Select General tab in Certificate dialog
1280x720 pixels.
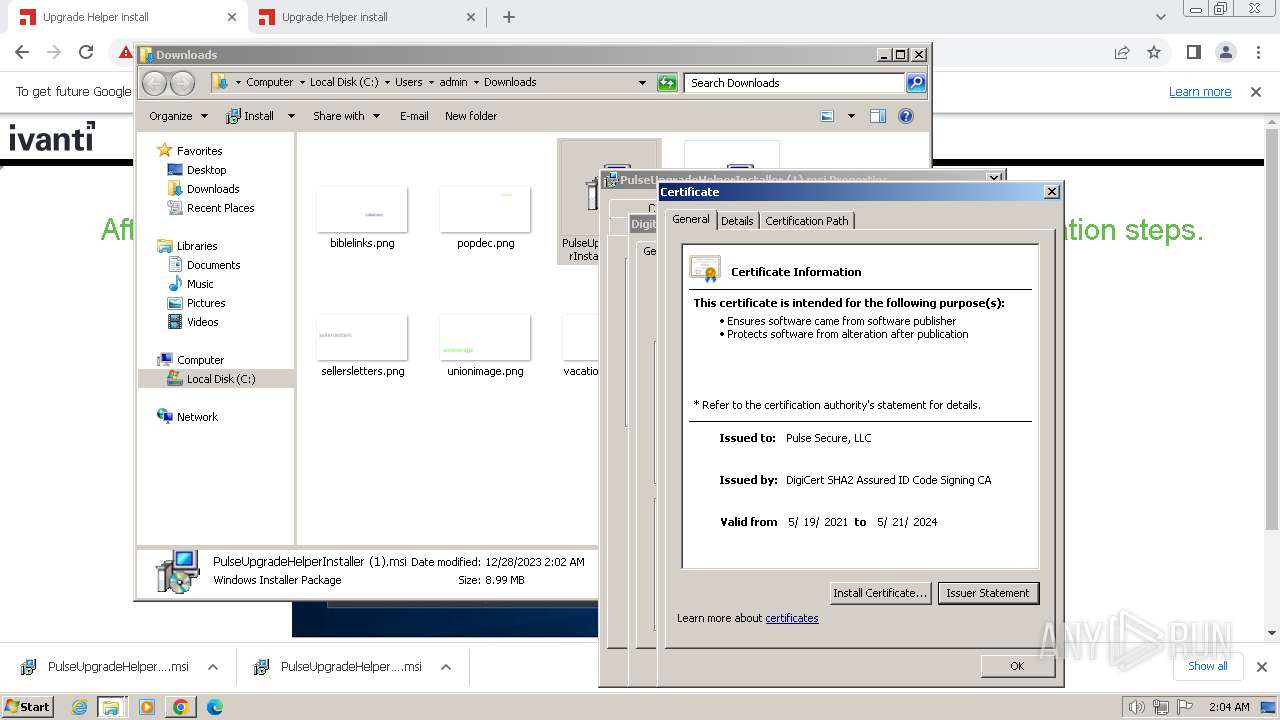click(690, 219)
